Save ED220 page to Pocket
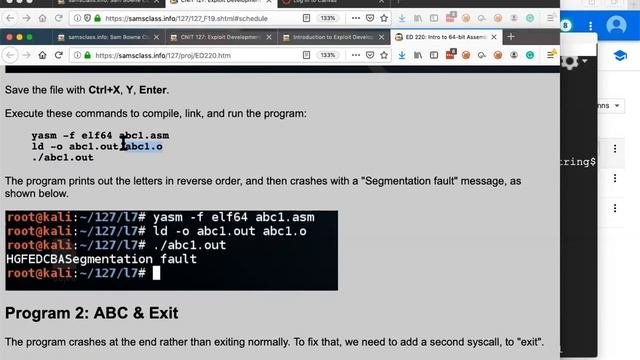This screenshot has height=360, width=640. [x=370, y=55]
